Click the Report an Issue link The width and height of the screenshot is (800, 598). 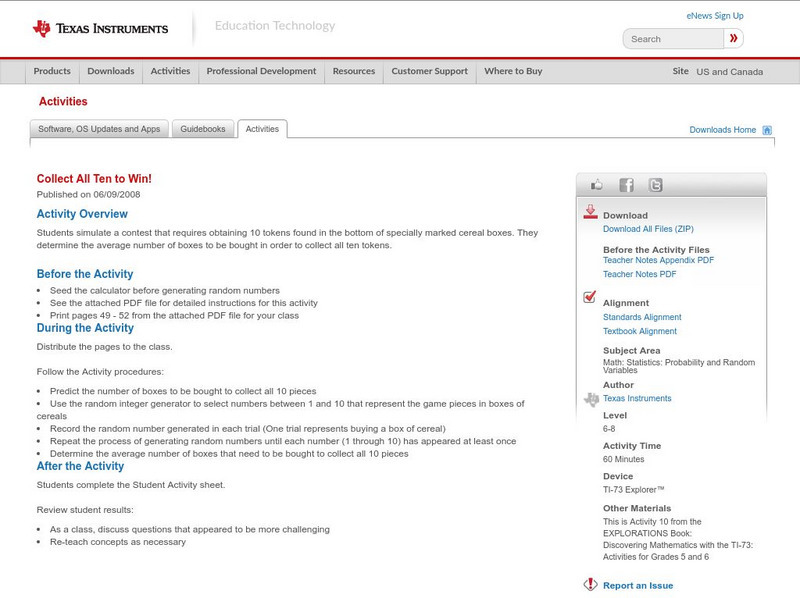[x=638, y=586]
